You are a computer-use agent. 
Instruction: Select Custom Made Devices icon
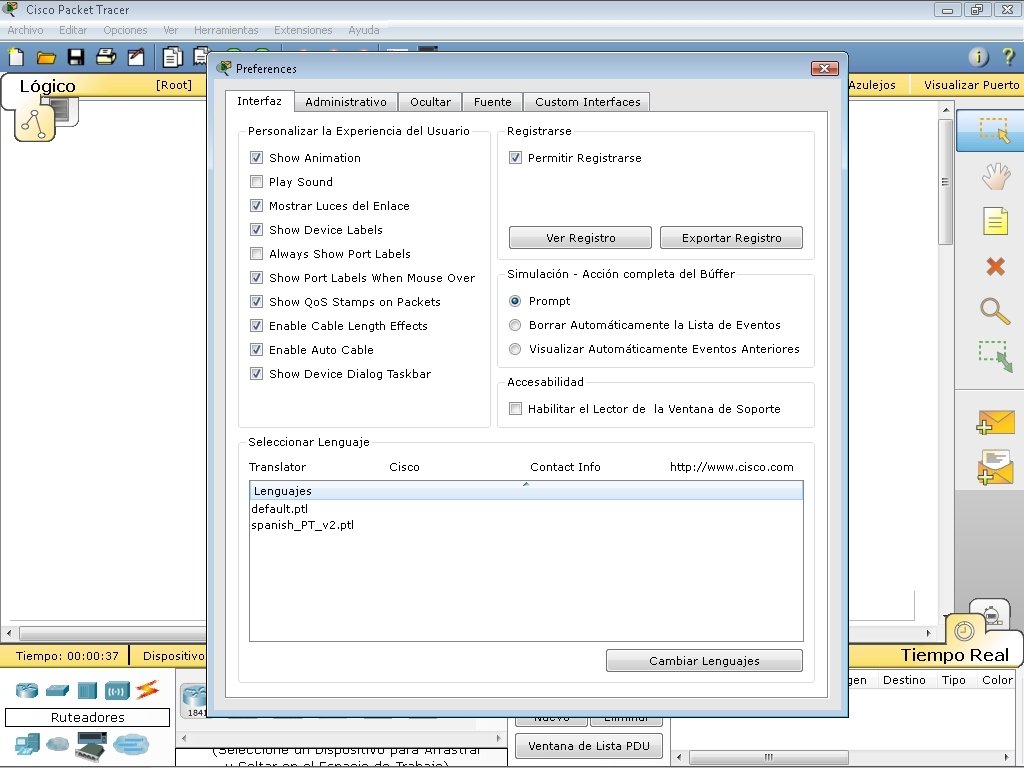coord(91,746)
